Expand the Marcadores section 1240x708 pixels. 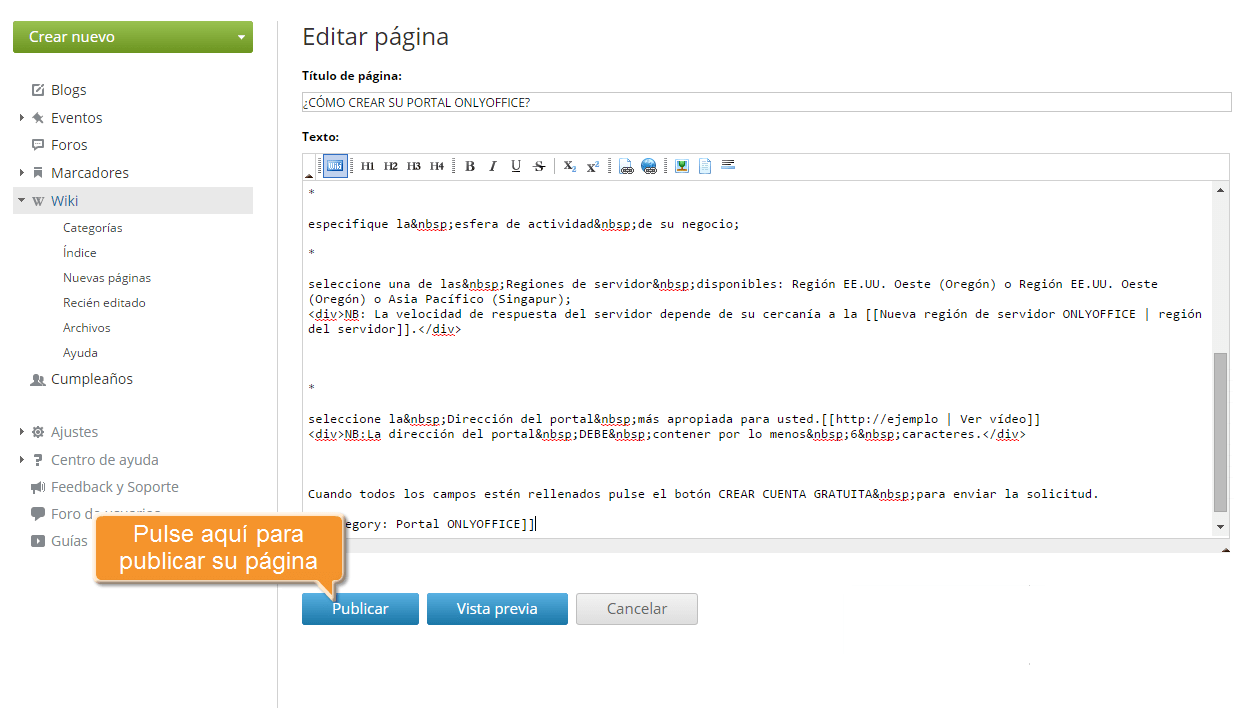click(x=21, y=173)
